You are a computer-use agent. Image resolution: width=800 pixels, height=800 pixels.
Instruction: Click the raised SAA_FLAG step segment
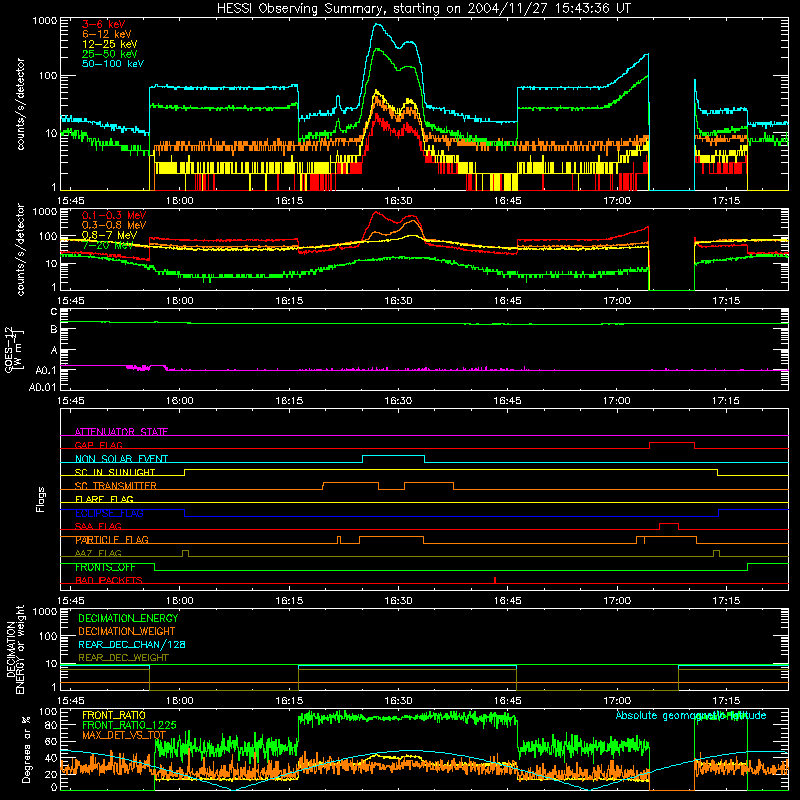click(669, 524)
